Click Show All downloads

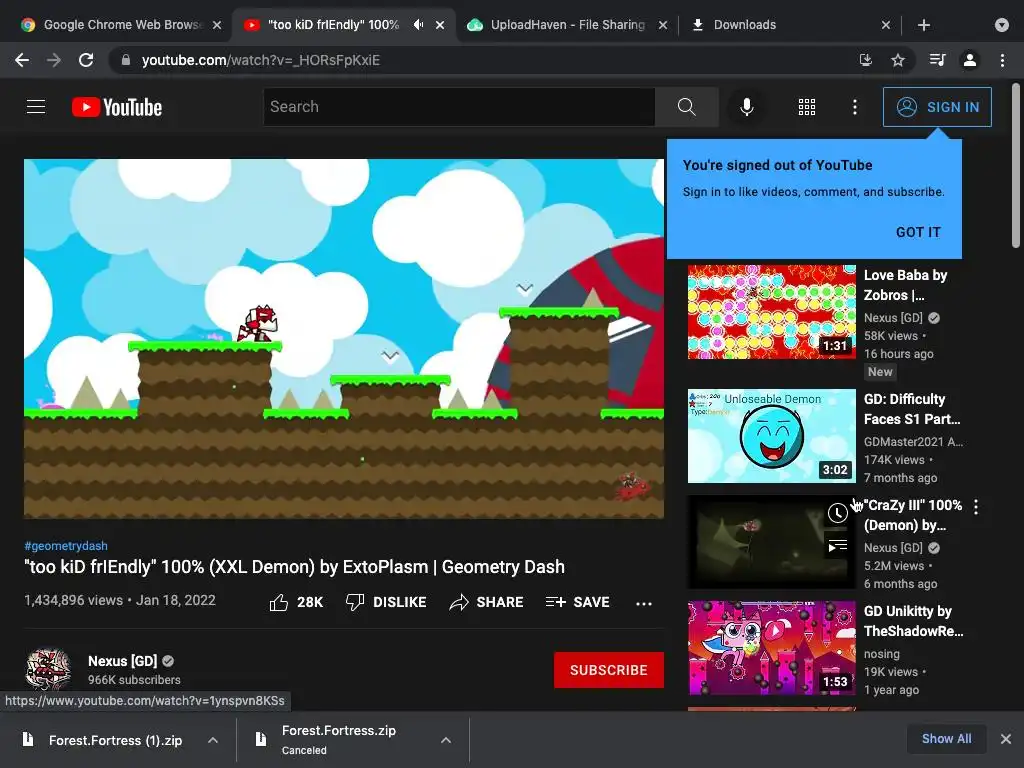coord(946,739)
